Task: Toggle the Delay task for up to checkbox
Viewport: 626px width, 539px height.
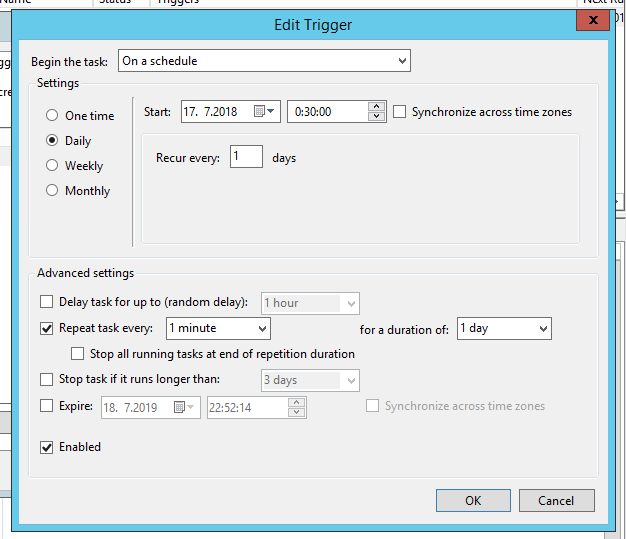Action: [46, 302]
